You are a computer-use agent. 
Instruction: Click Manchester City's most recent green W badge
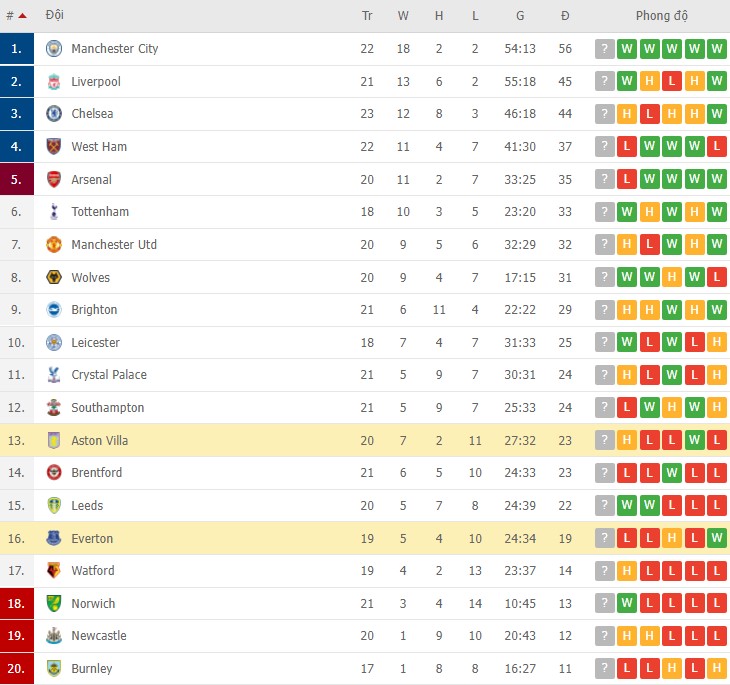pos(716,49)
